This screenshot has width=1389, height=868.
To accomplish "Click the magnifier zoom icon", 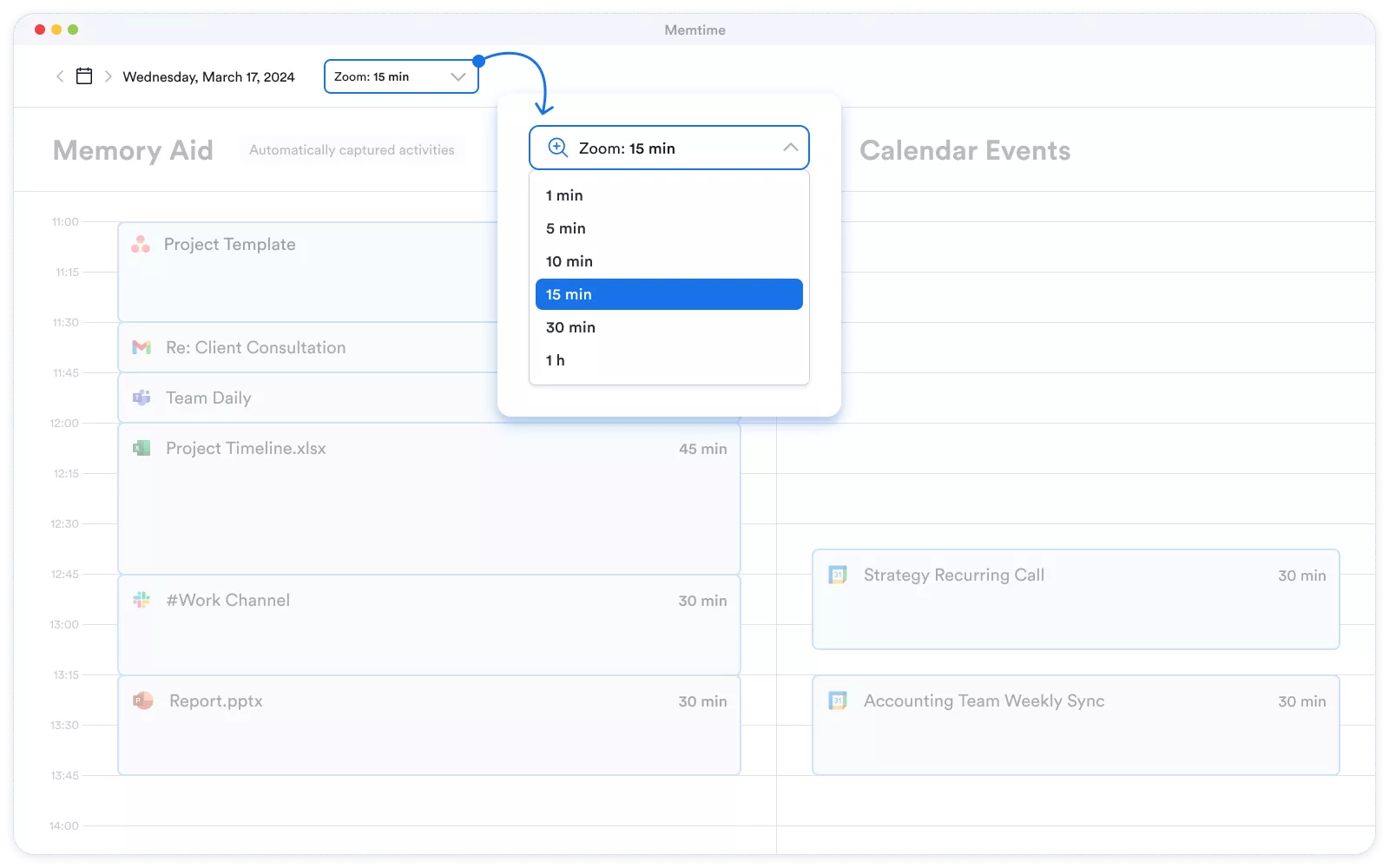I will pyautogui.click(x=557, y=148).
